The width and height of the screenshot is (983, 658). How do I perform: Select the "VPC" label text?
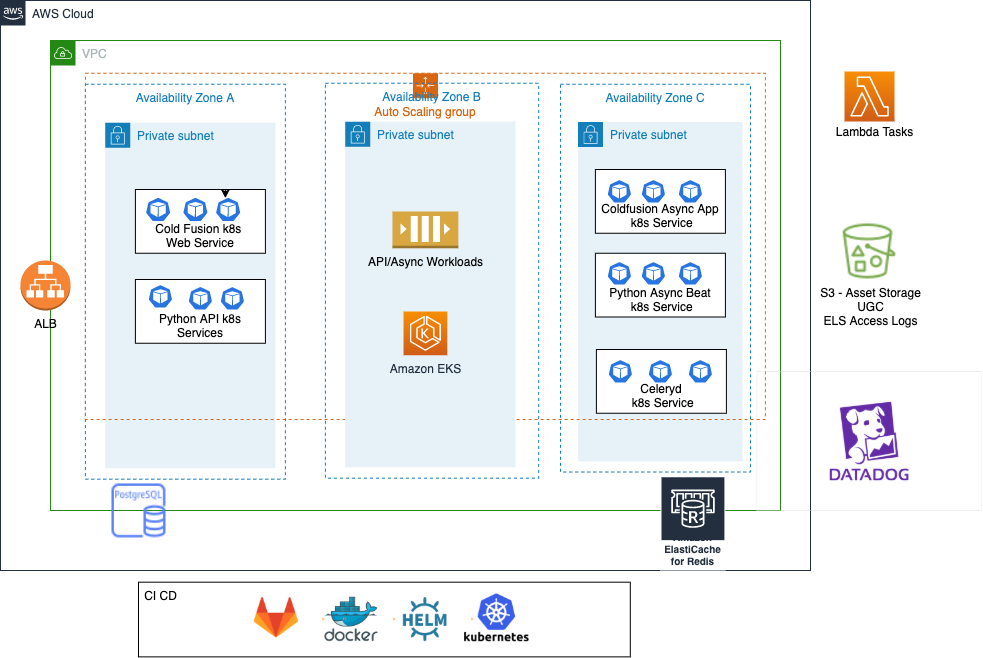94,54
